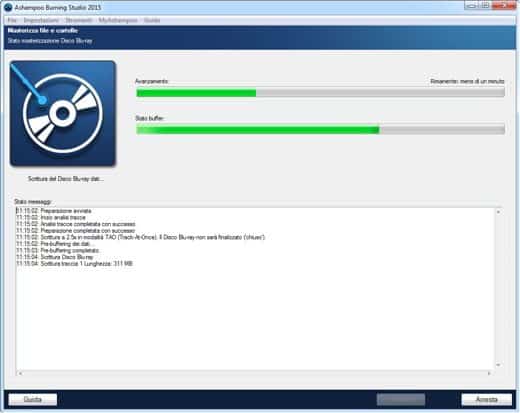Click the Stato buffer progress bar
The image size is (520, 413).
[320, 129]
